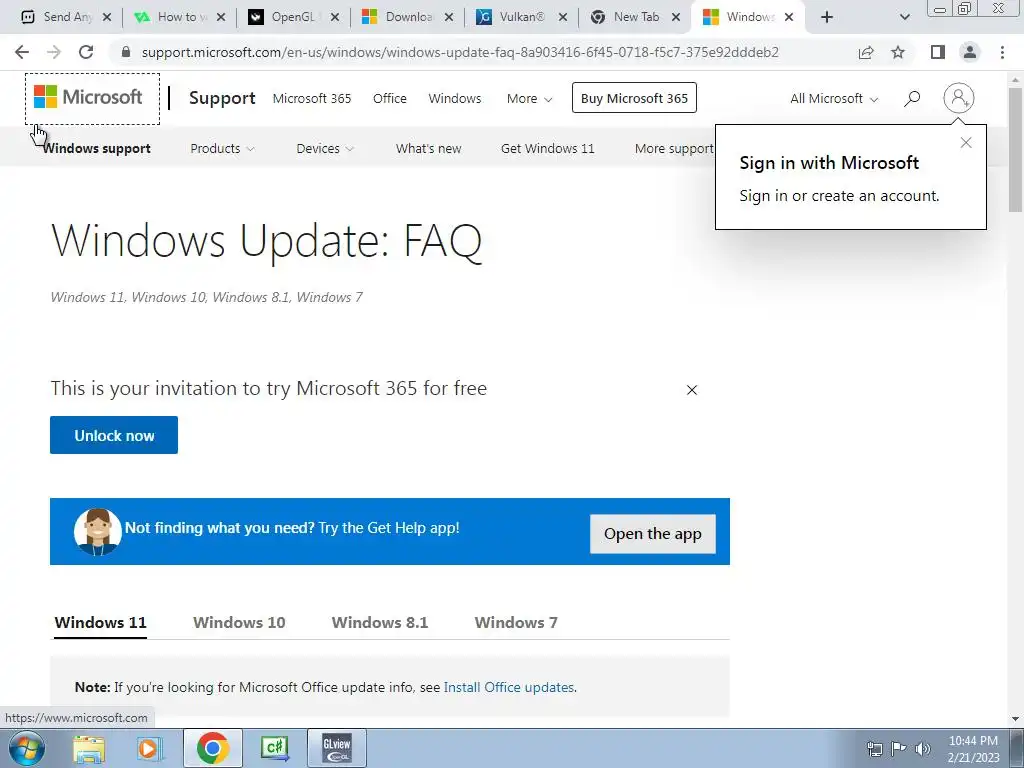
Task: Open the tab search dropdown
Action: pyautogui.click(x=904, y=17)
